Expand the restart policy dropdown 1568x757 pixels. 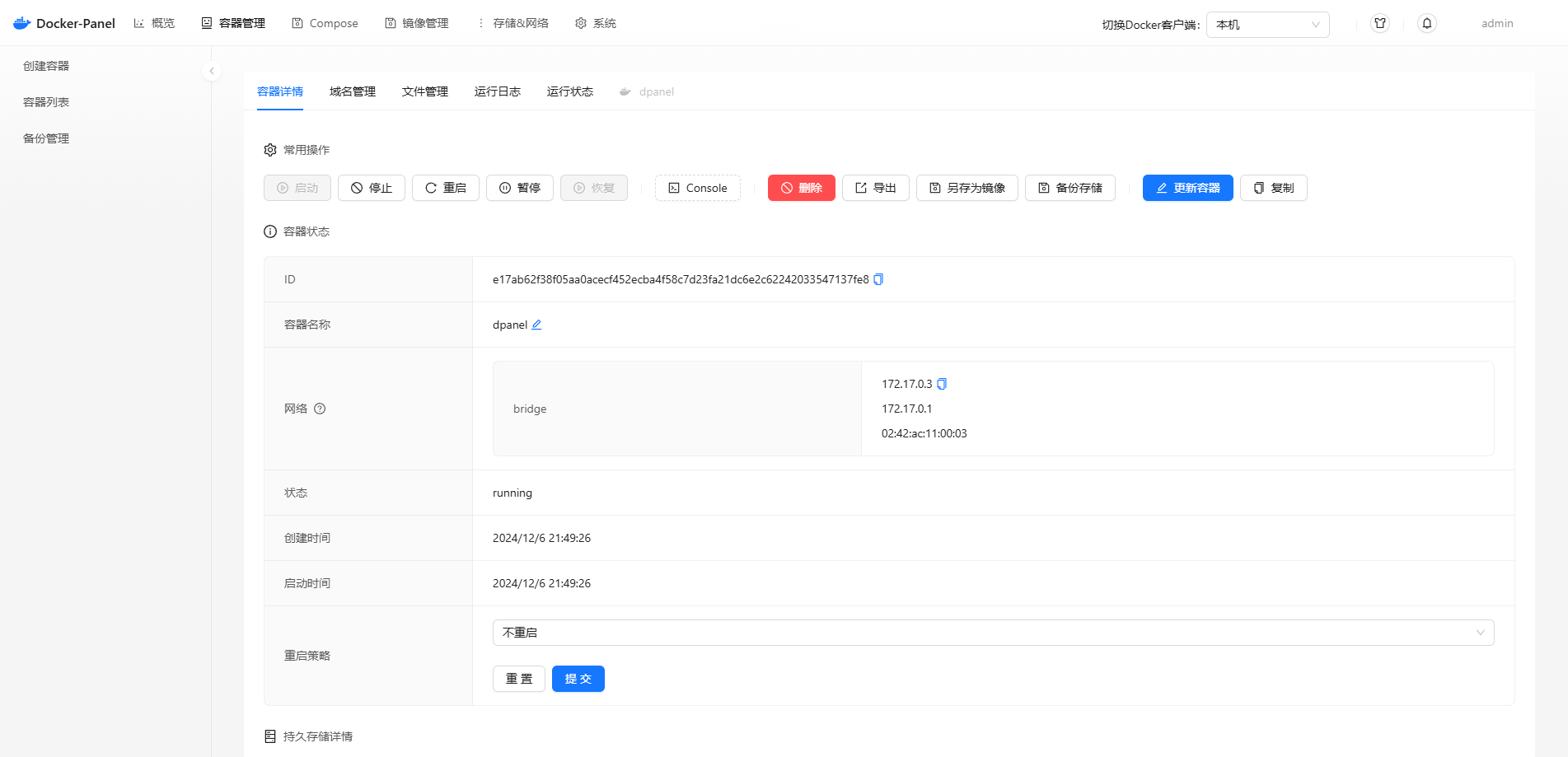[x=993, y=633]
